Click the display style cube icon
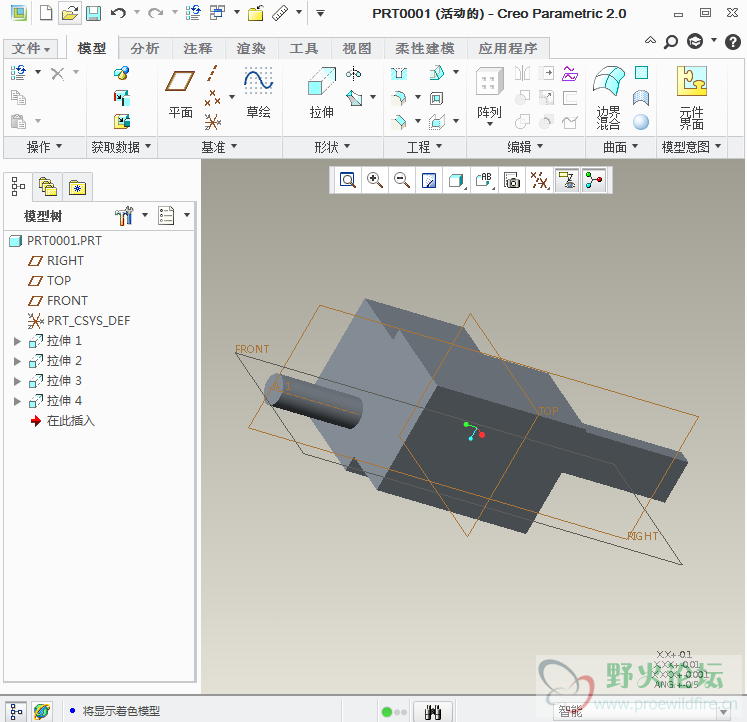Image resolution: width=747 pixels, height=722 pixels. [456, 180]
